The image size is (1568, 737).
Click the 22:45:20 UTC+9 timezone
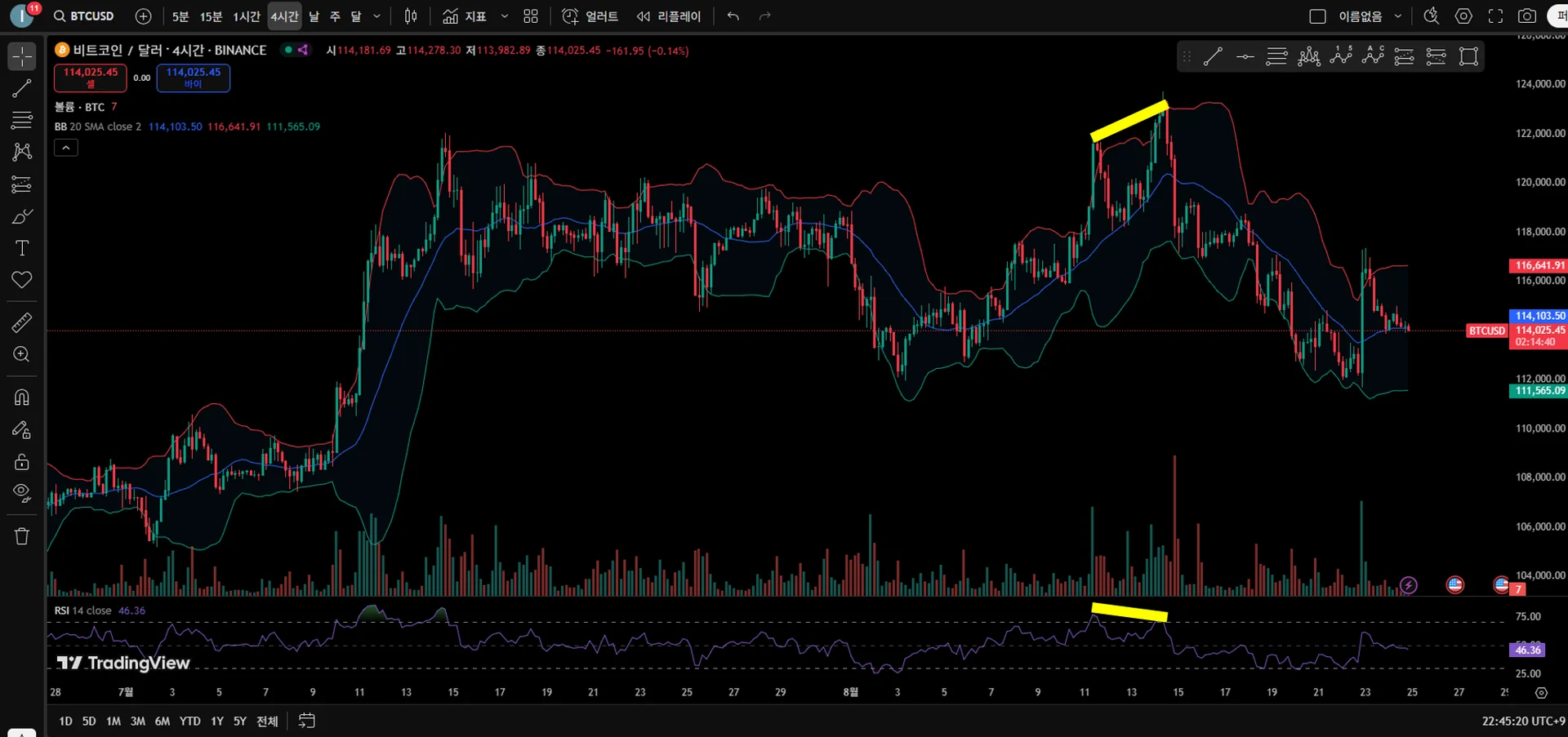1523,721
